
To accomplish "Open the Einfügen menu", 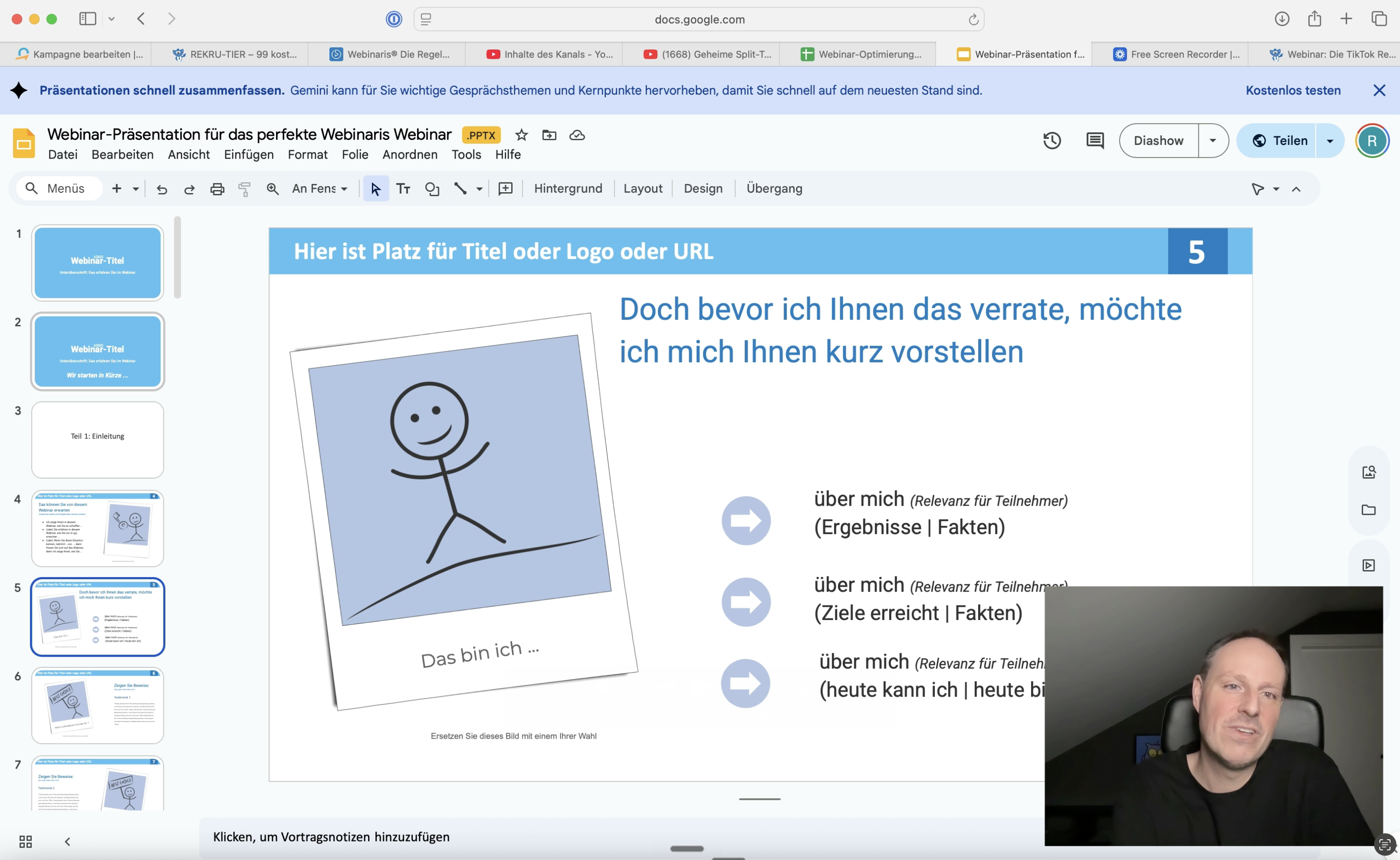I will point(249,155).
